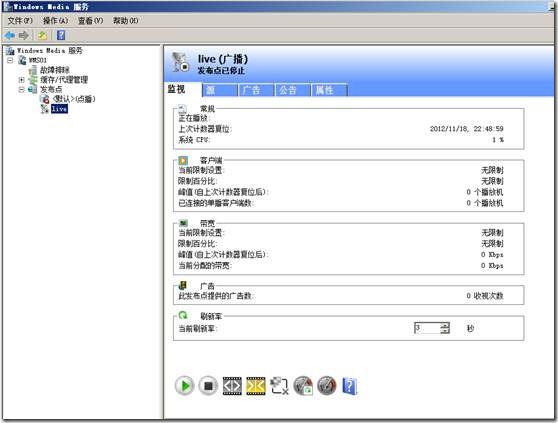Click the 此发布点提供的广告数 label

(x=216, y=296)
